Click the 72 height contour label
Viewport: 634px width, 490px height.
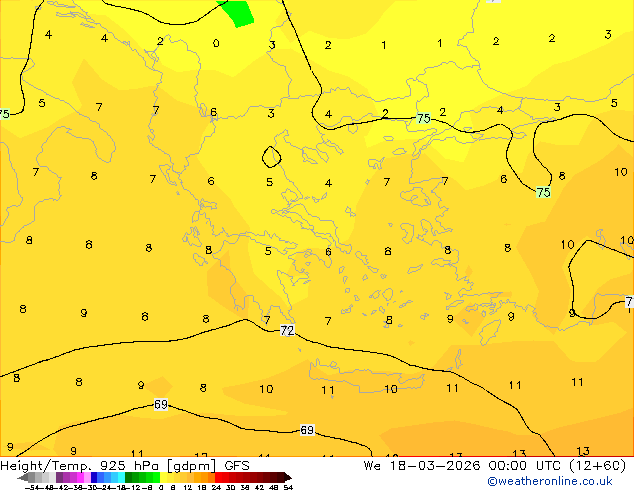pos(287,330)
